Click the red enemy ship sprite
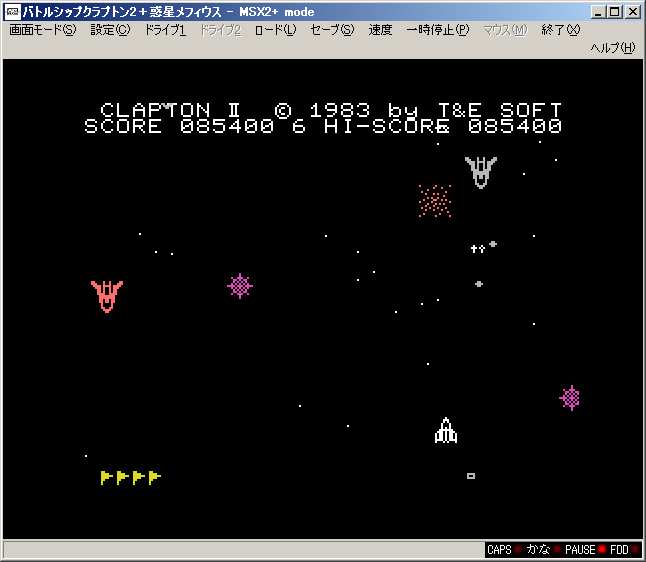 (x=107, y=295)
